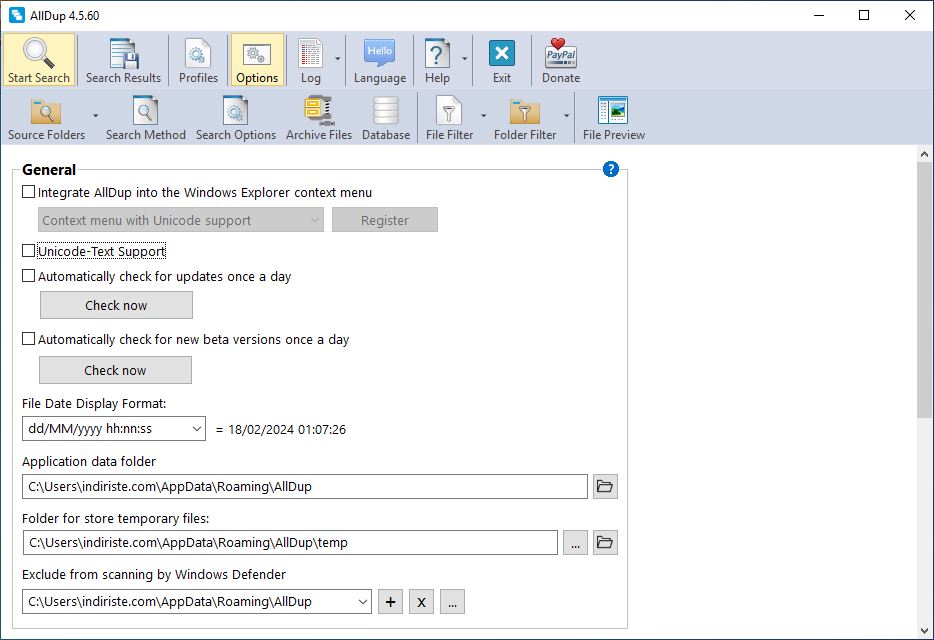
Task: Open the File Preview icon
Action: click(x=613, y=111)
